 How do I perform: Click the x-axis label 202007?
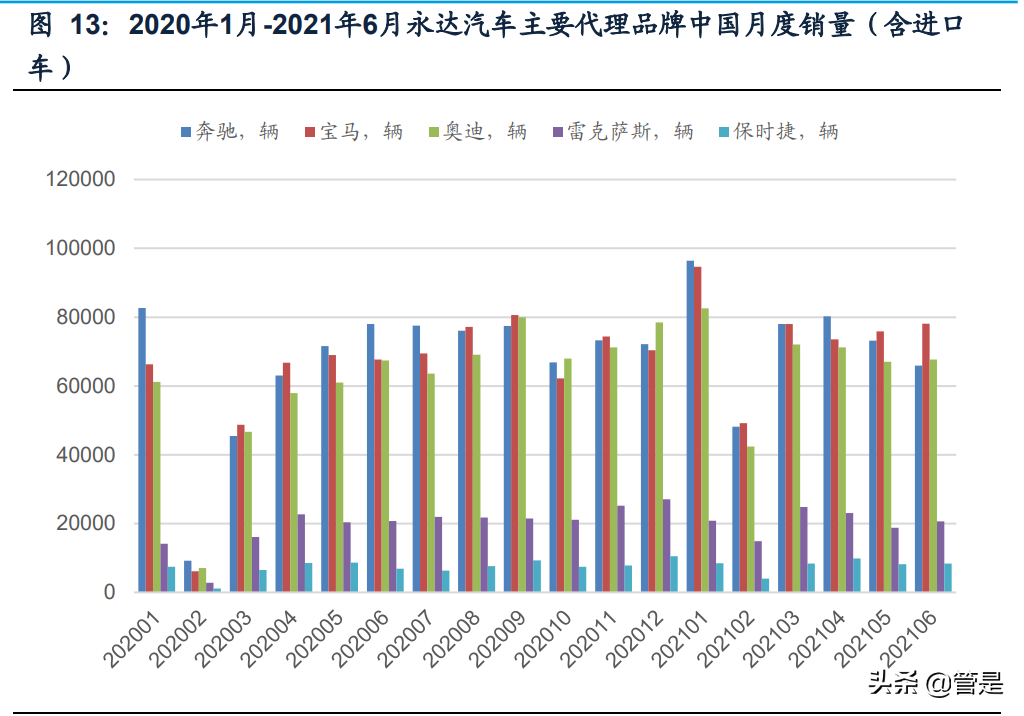tap(406, 639)
